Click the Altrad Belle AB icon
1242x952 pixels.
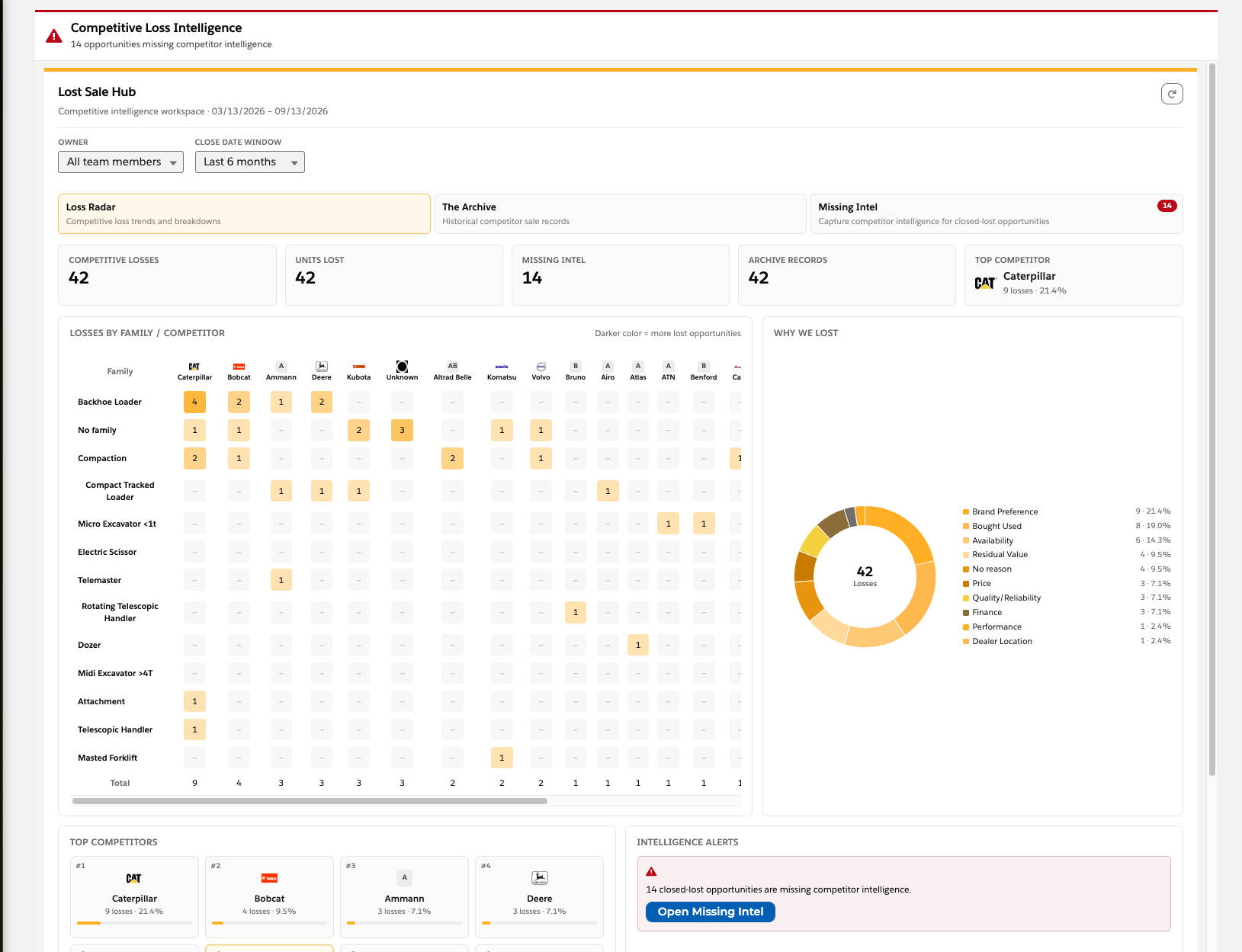pos(453,366)
